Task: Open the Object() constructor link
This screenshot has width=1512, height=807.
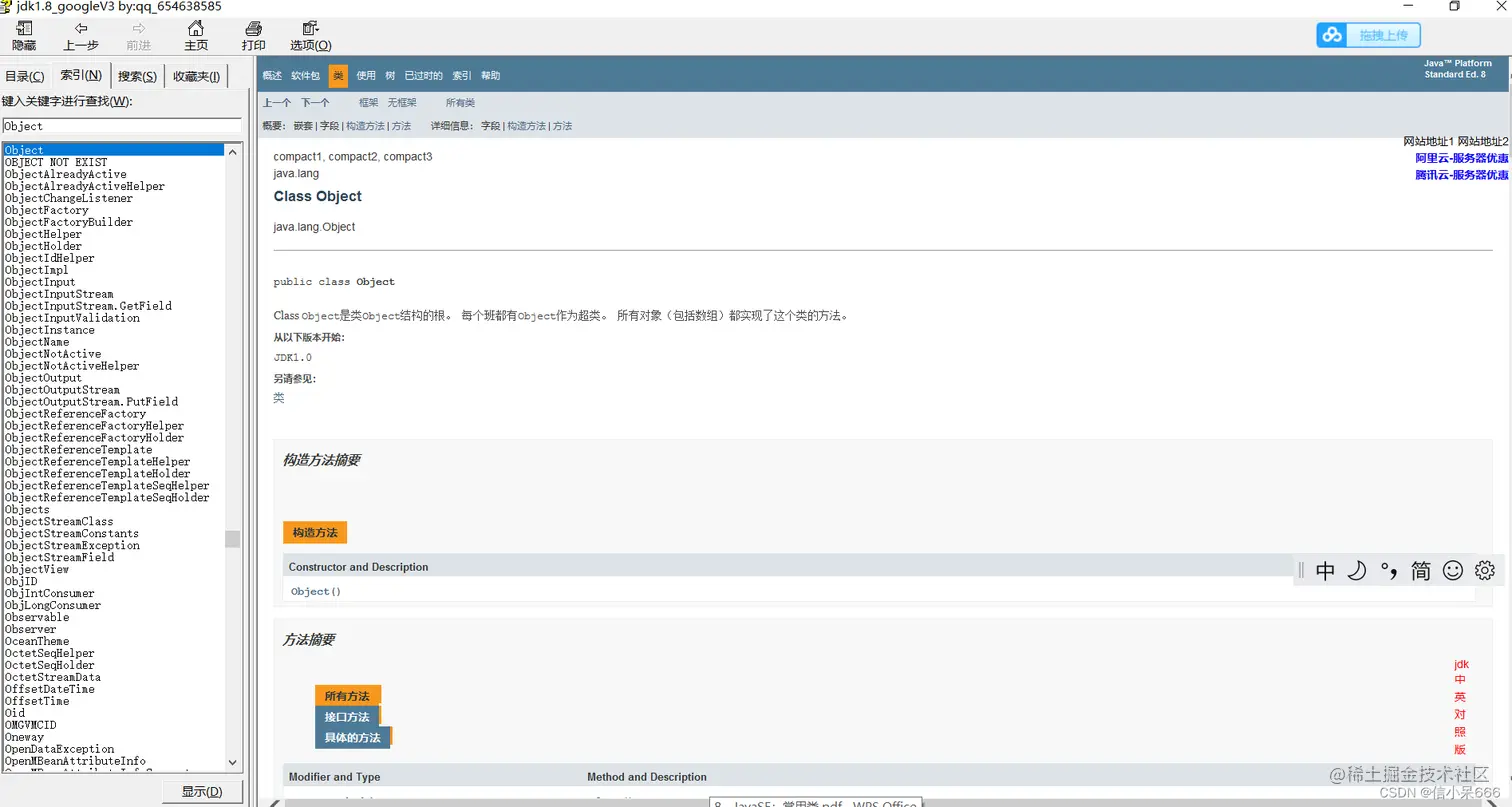Action: pos(316,592)
